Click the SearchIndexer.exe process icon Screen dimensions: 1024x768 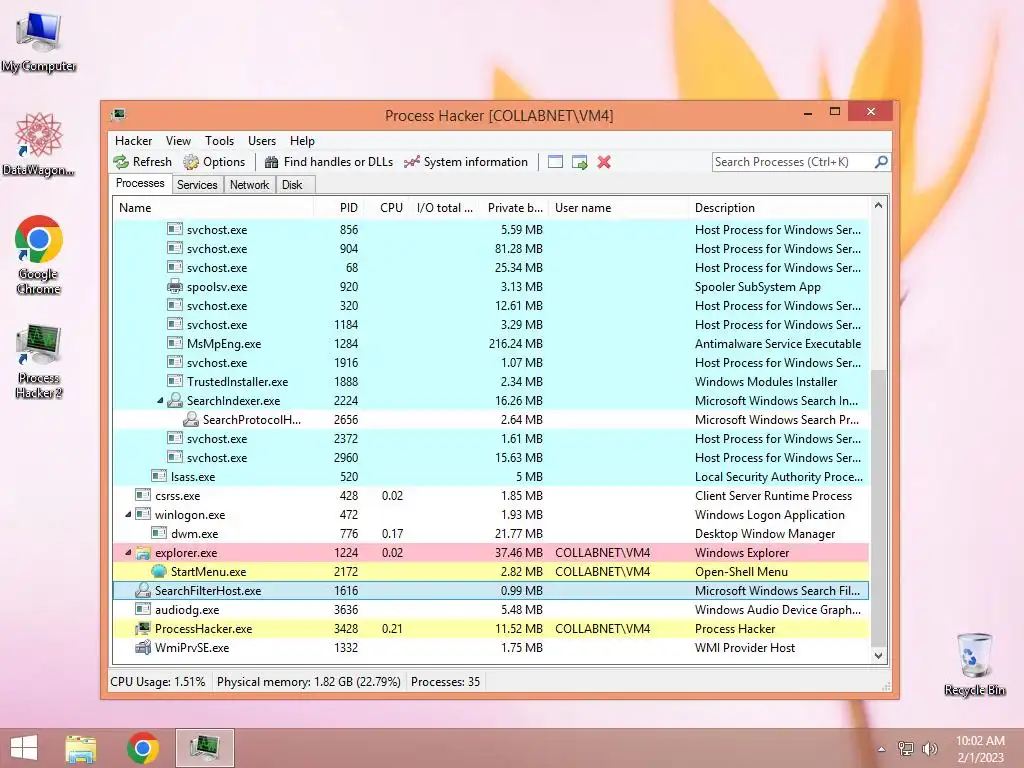[174, 400]
